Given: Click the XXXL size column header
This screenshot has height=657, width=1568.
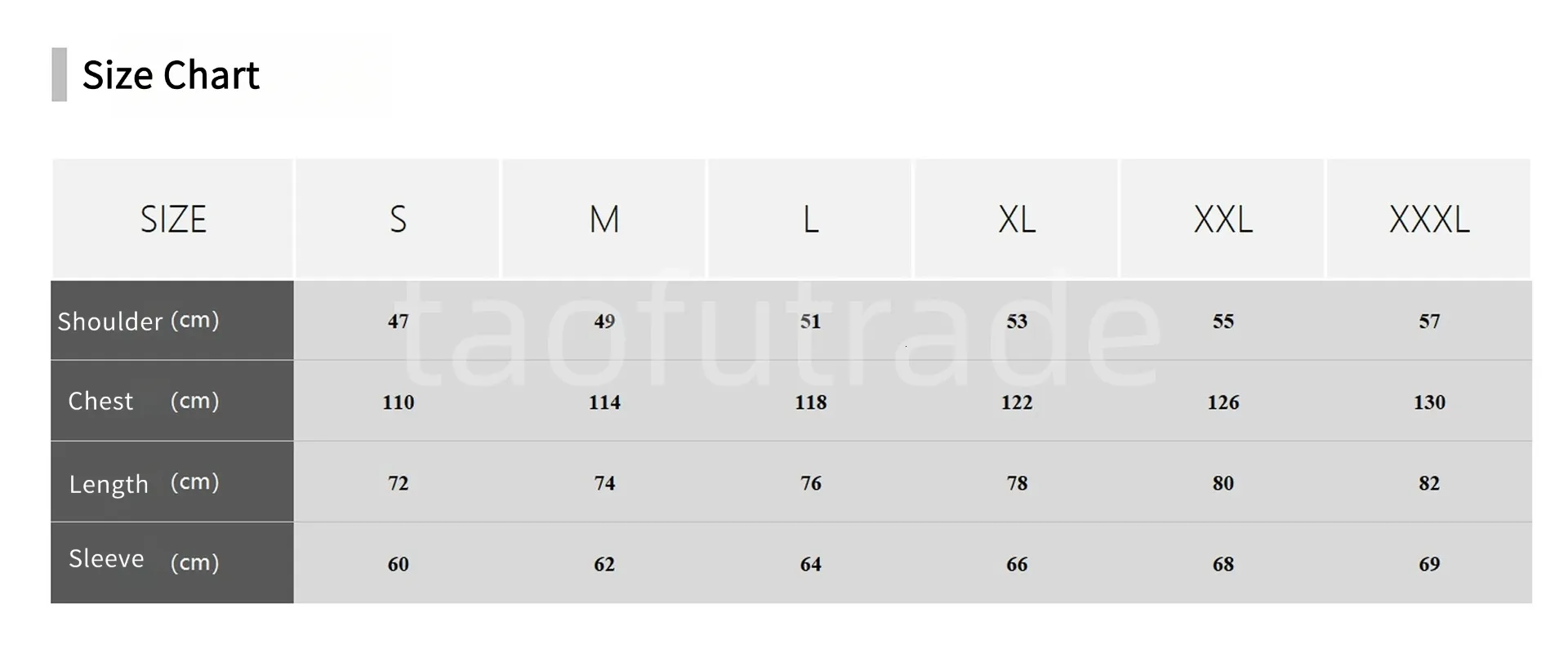Looking at the screenshot, I should point(1429,220).
